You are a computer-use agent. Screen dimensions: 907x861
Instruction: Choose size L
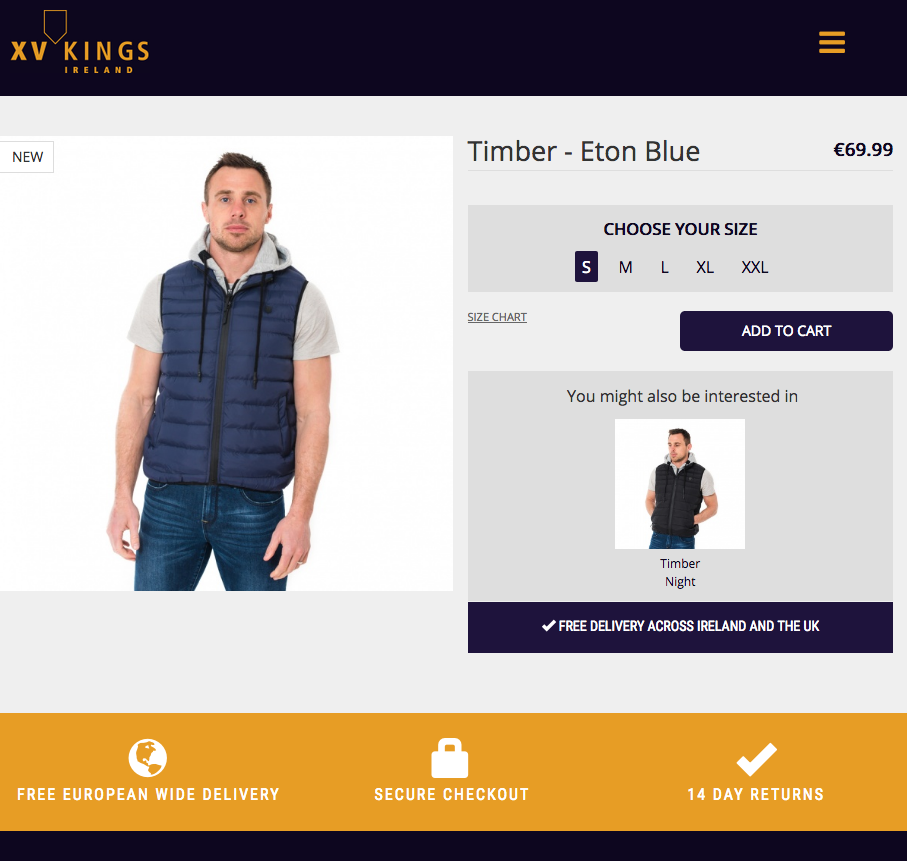(665, 267)
